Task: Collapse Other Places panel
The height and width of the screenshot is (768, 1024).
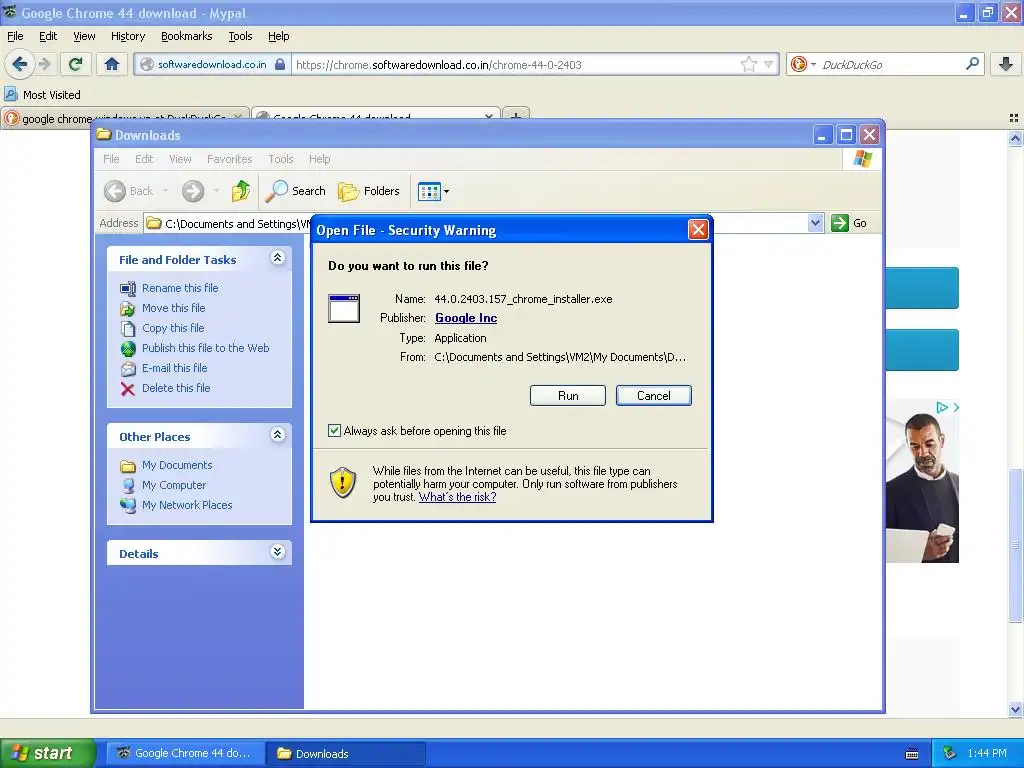Action: [278, 435]
